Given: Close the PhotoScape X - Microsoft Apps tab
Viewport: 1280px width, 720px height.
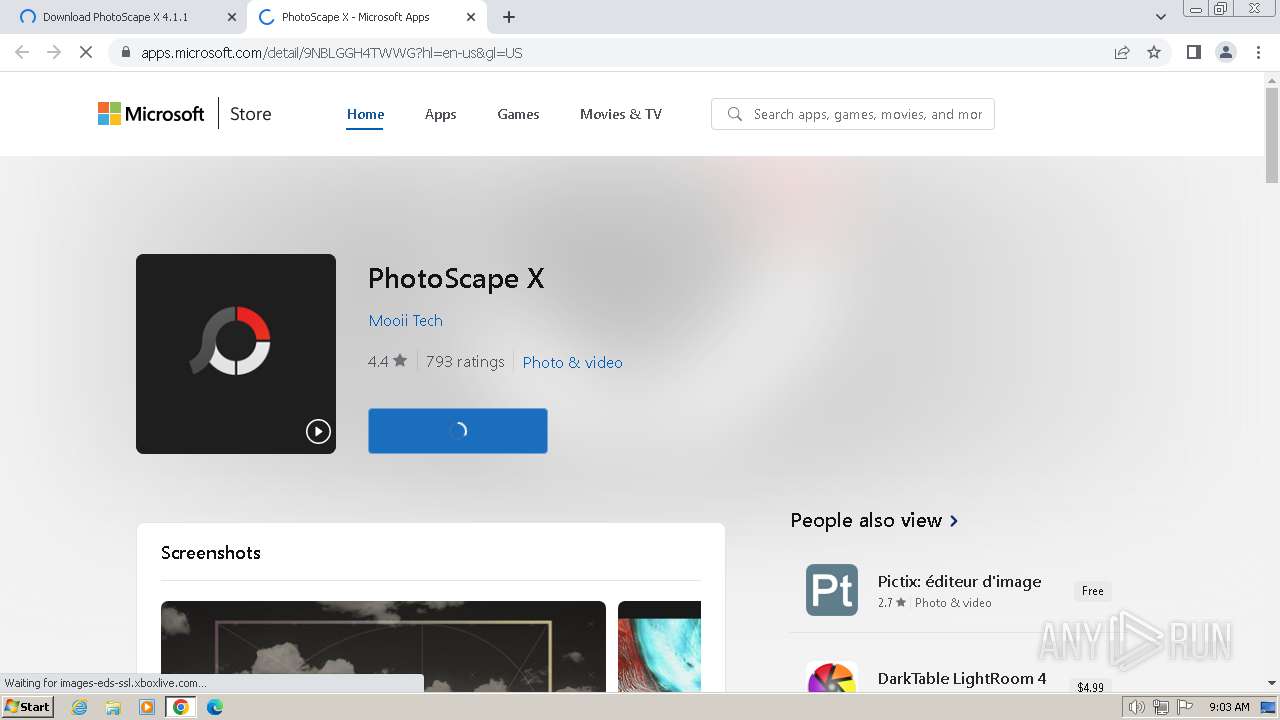Looking at the screenshot, I should click(471, 17).
